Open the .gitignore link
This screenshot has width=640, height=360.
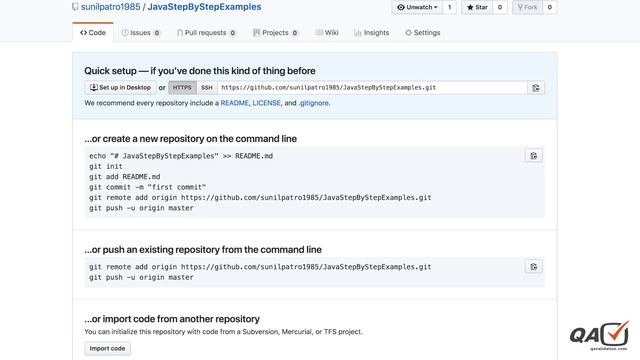click(313, 103)
